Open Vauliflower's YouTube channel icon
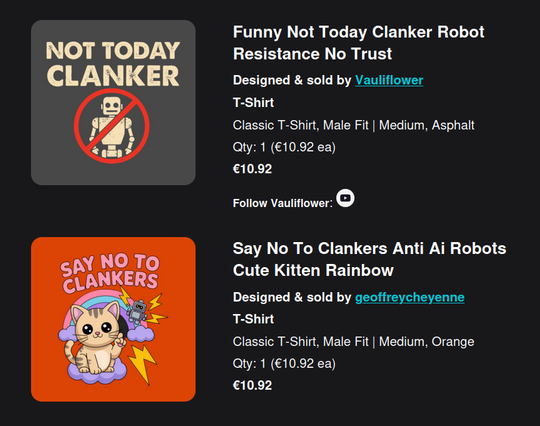The height and width of the screenshot is (426, 540). (x=345, y=198)
